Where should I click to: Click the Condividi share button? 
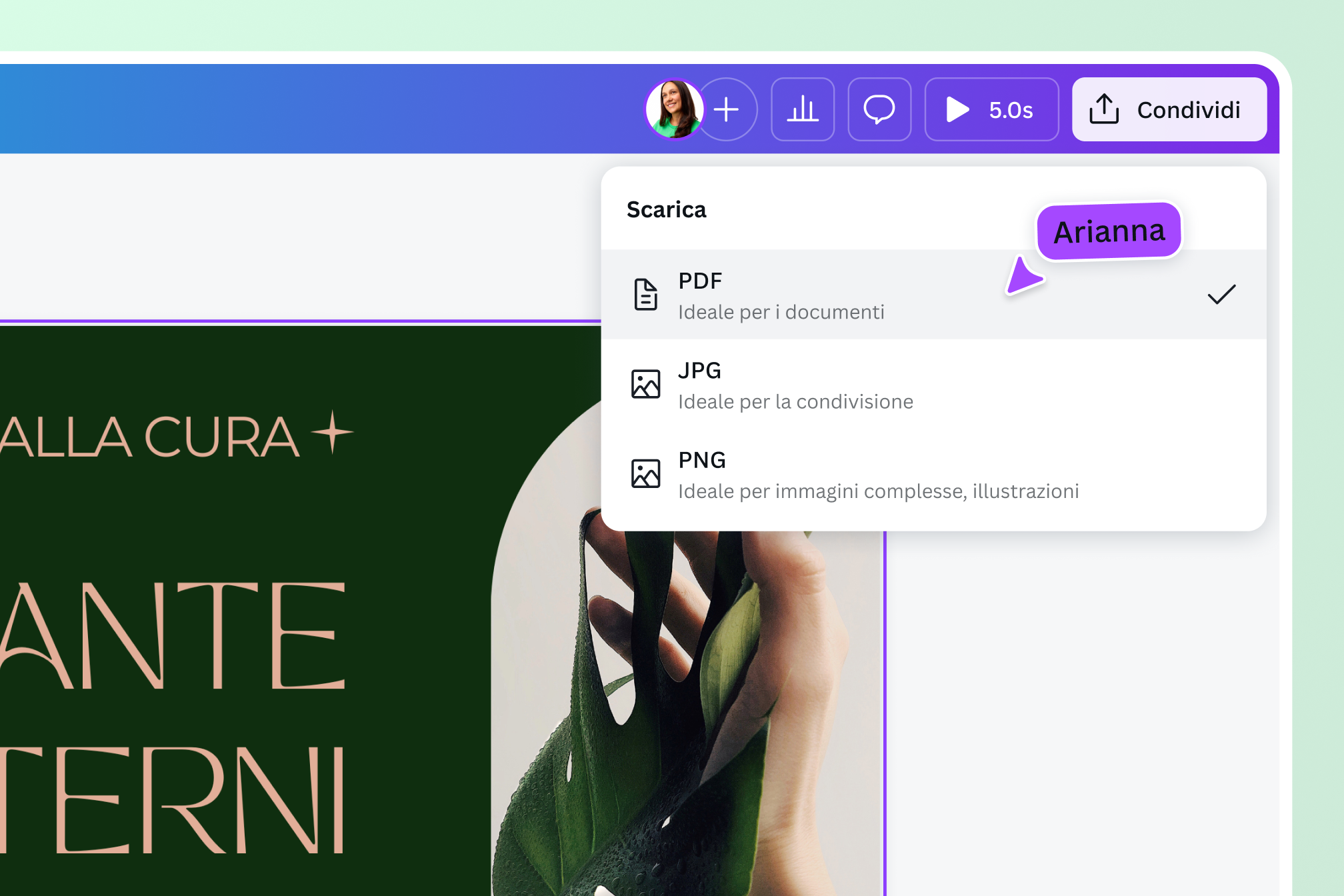(x=1169, y=109)
